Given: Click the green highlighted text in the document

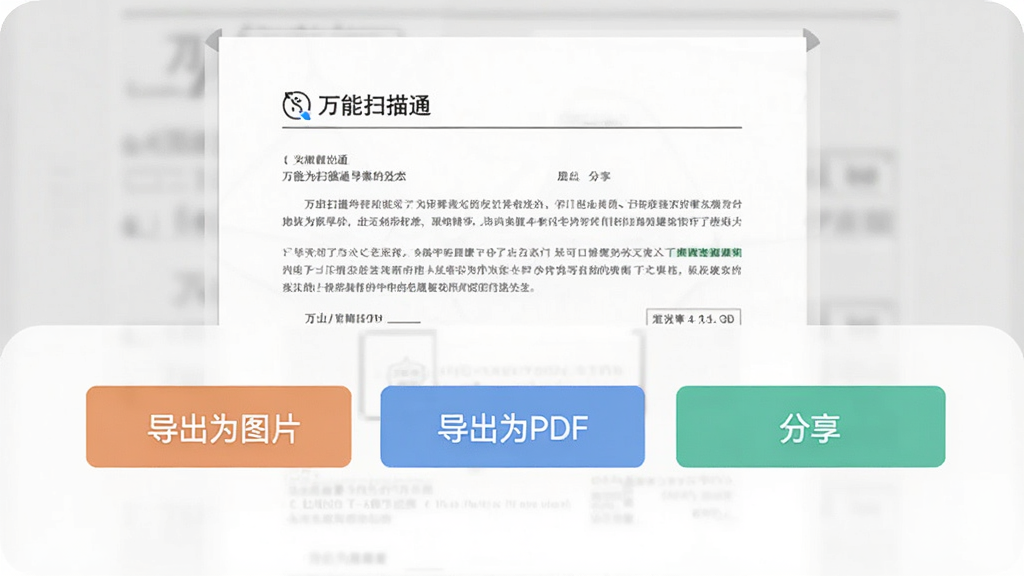Looking at the screenshot, I should click(x=709, y=253).
